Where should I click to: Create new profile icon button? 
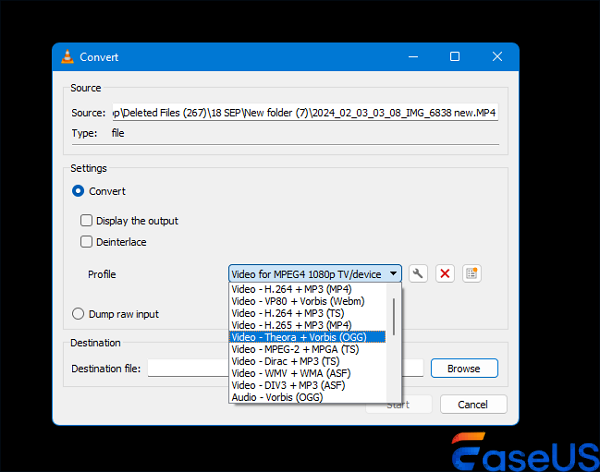coord(471,274)
